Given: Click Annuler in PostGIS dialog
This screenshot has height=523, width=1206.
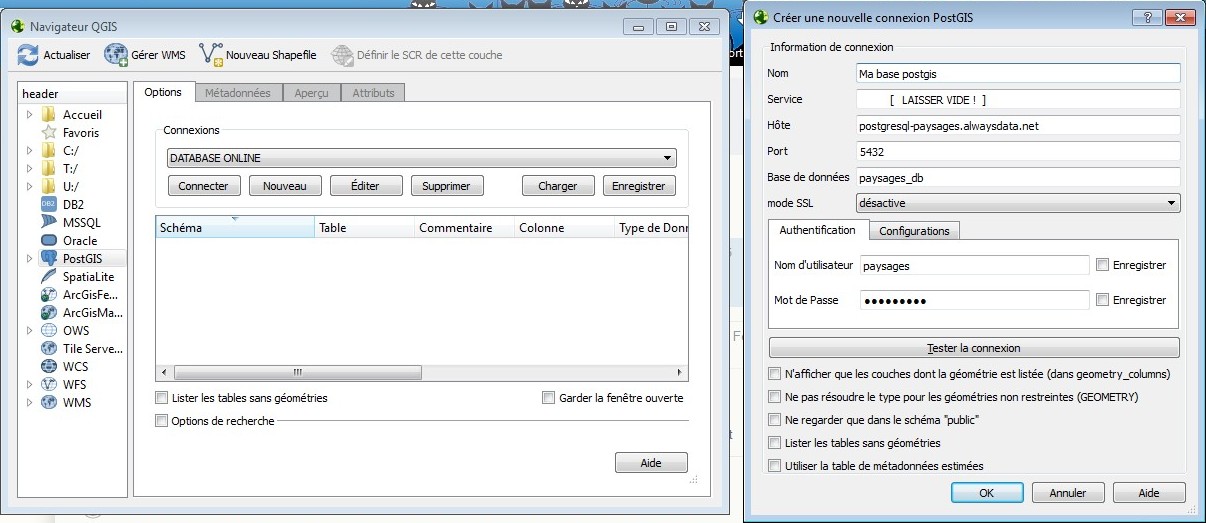Looking at the screenshot, I should [1067, 493].
